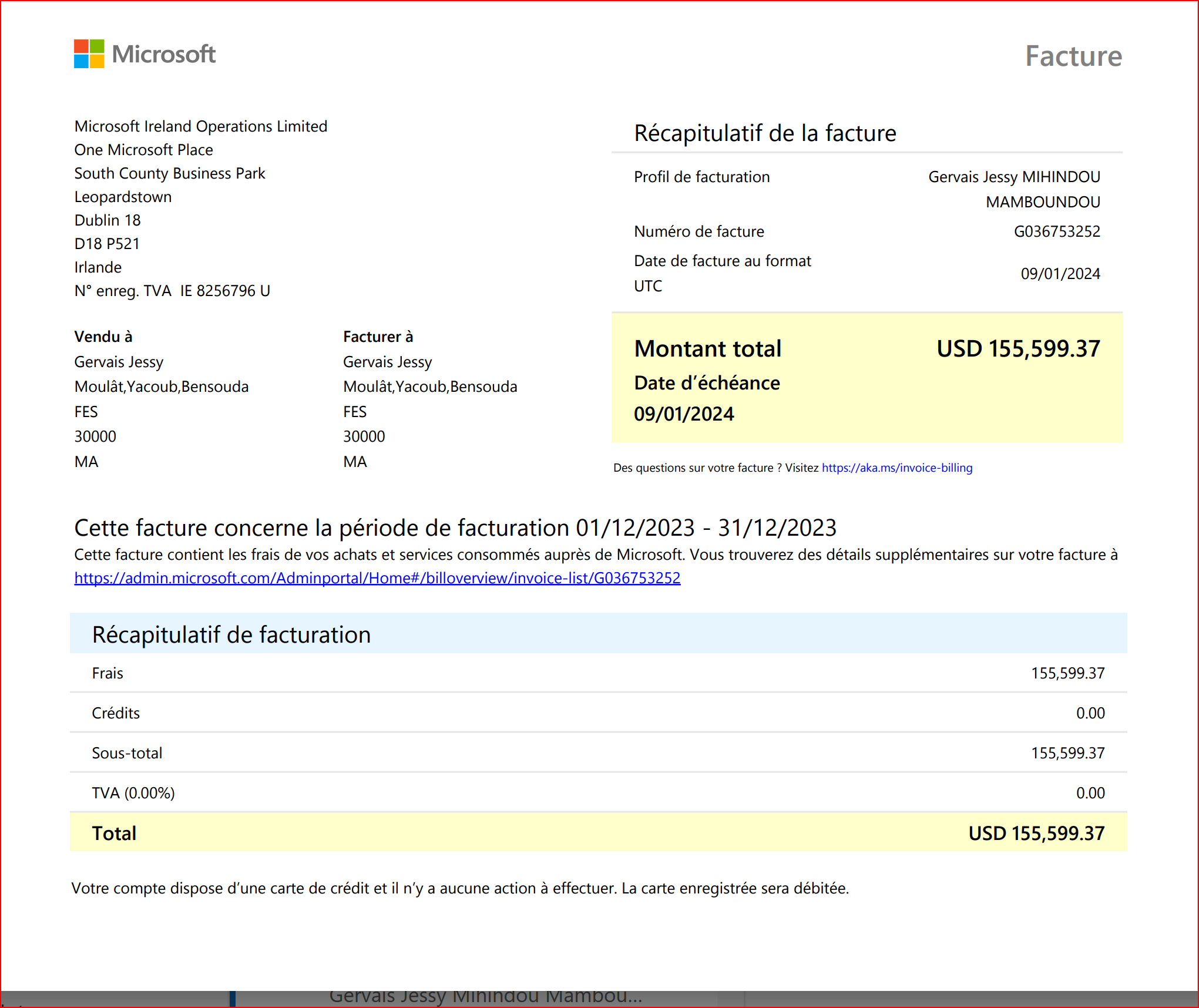
Task: Click the Crédits value 0.00
Action: tap(1090, 713)
